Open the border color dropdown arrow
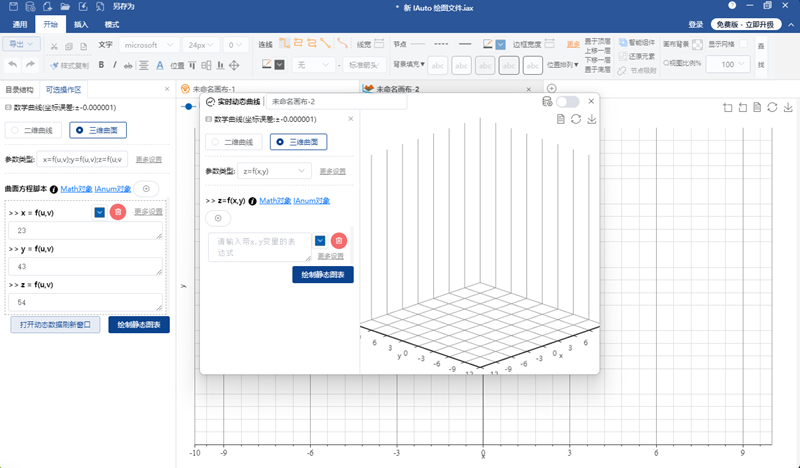 [501, 45]
